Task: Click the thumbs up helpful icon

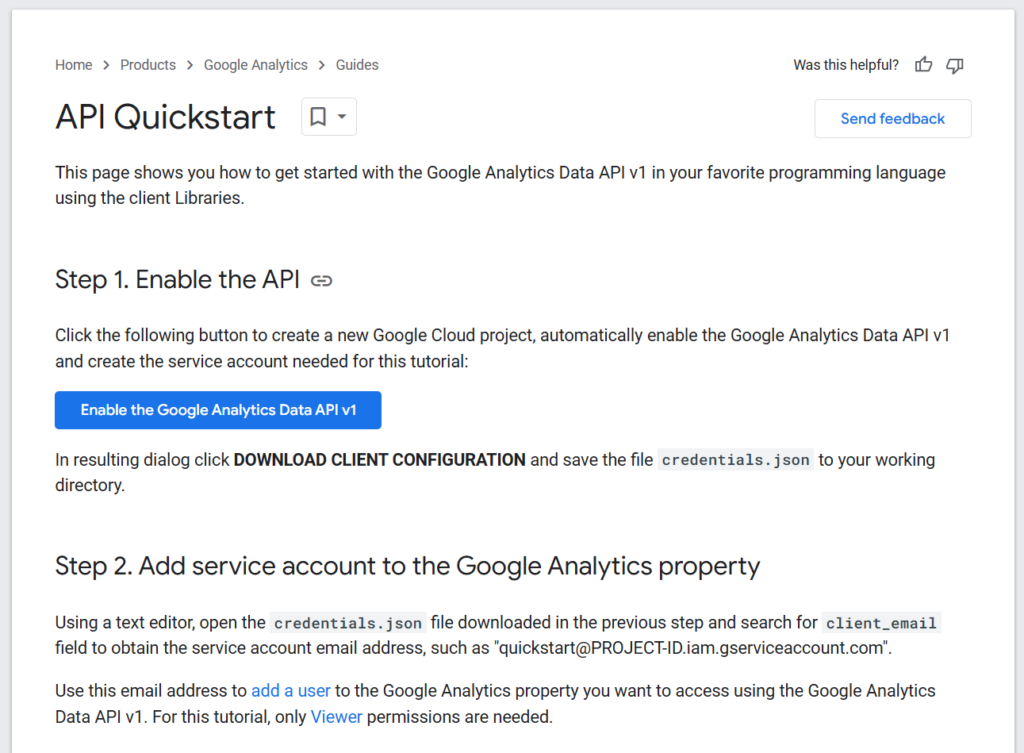Action: pos(923,65)
